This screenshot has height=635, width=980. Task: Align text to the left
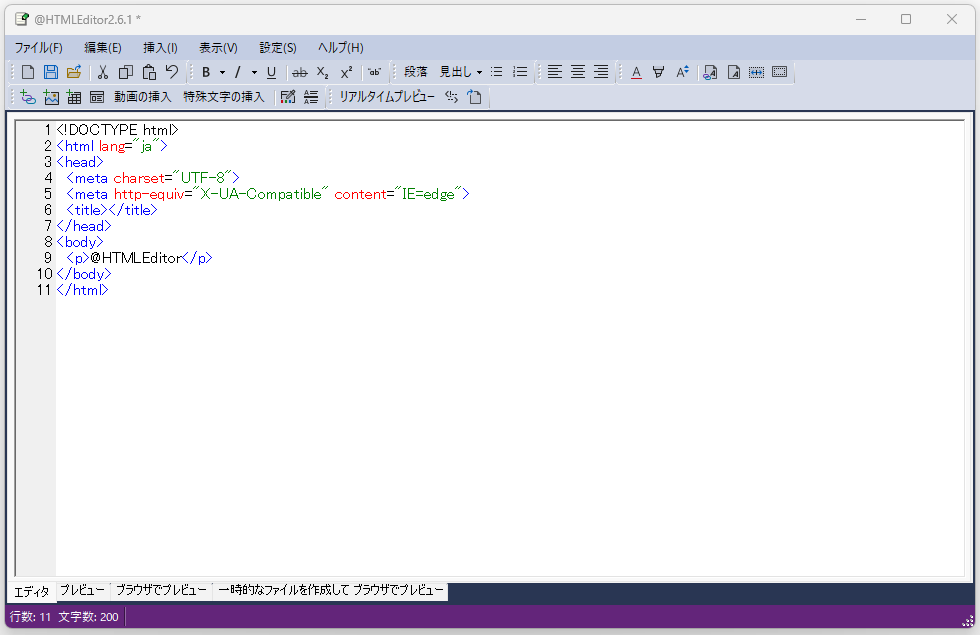(x=554, y=72)
